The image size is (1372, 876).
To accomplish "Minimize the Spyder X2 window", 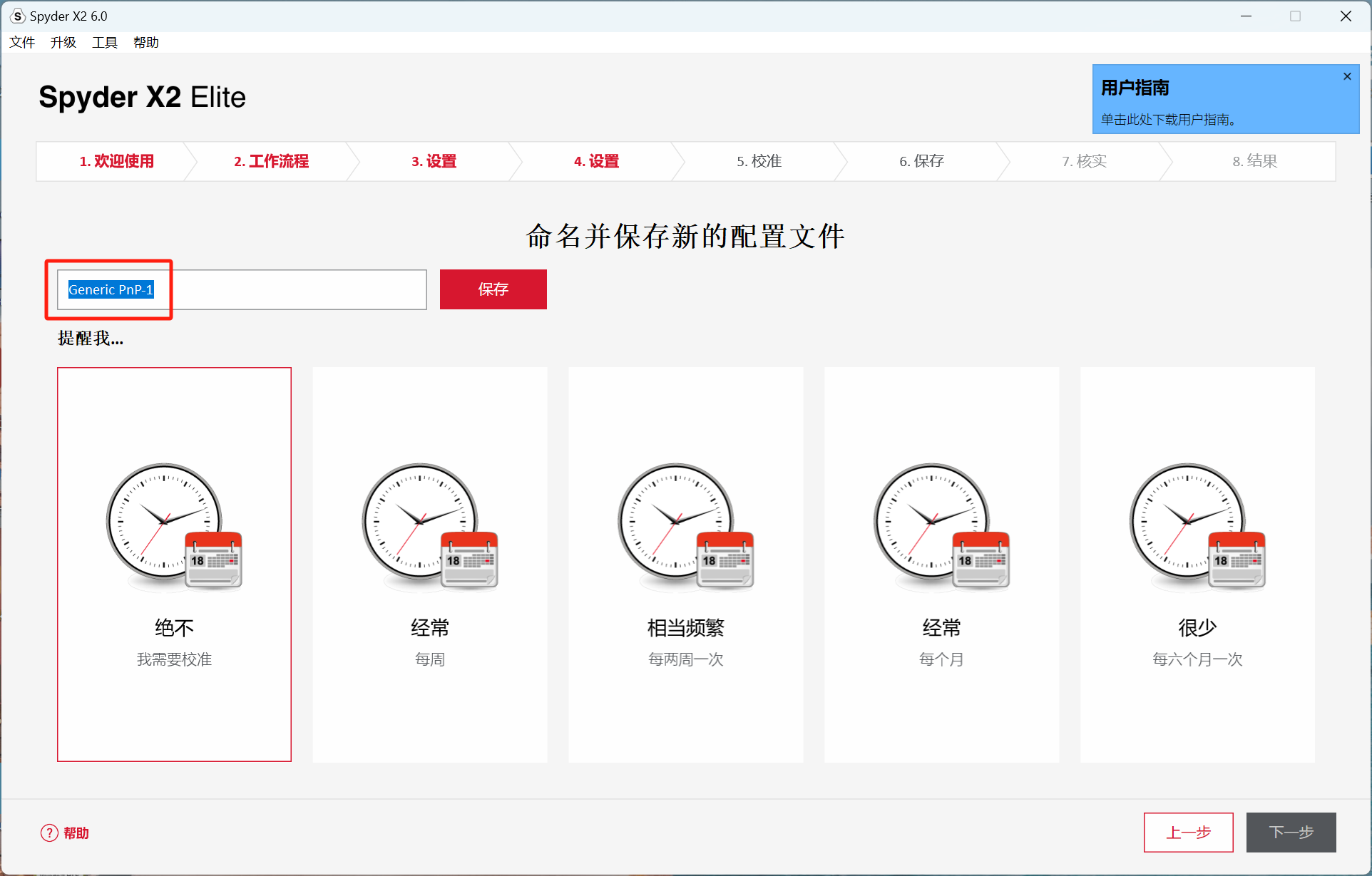I will (1246, 16).
